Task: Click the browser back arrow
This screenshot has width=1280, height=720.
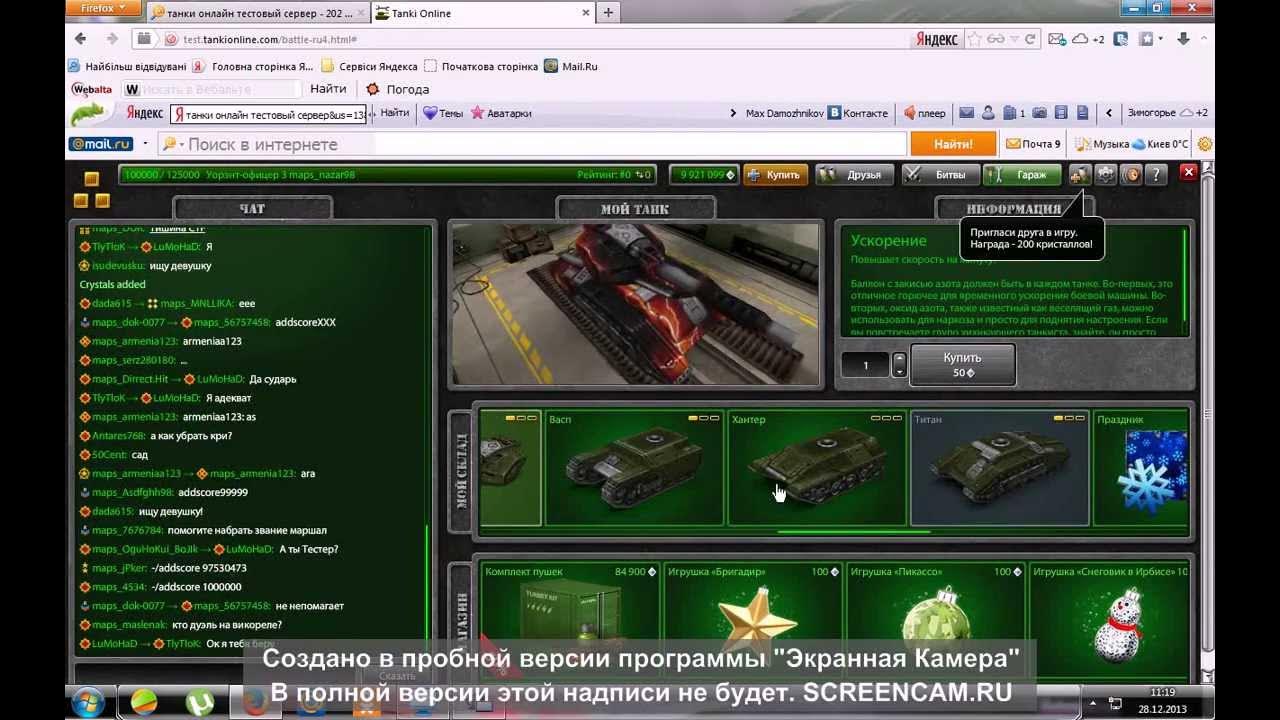Action: tap(81, 39)
